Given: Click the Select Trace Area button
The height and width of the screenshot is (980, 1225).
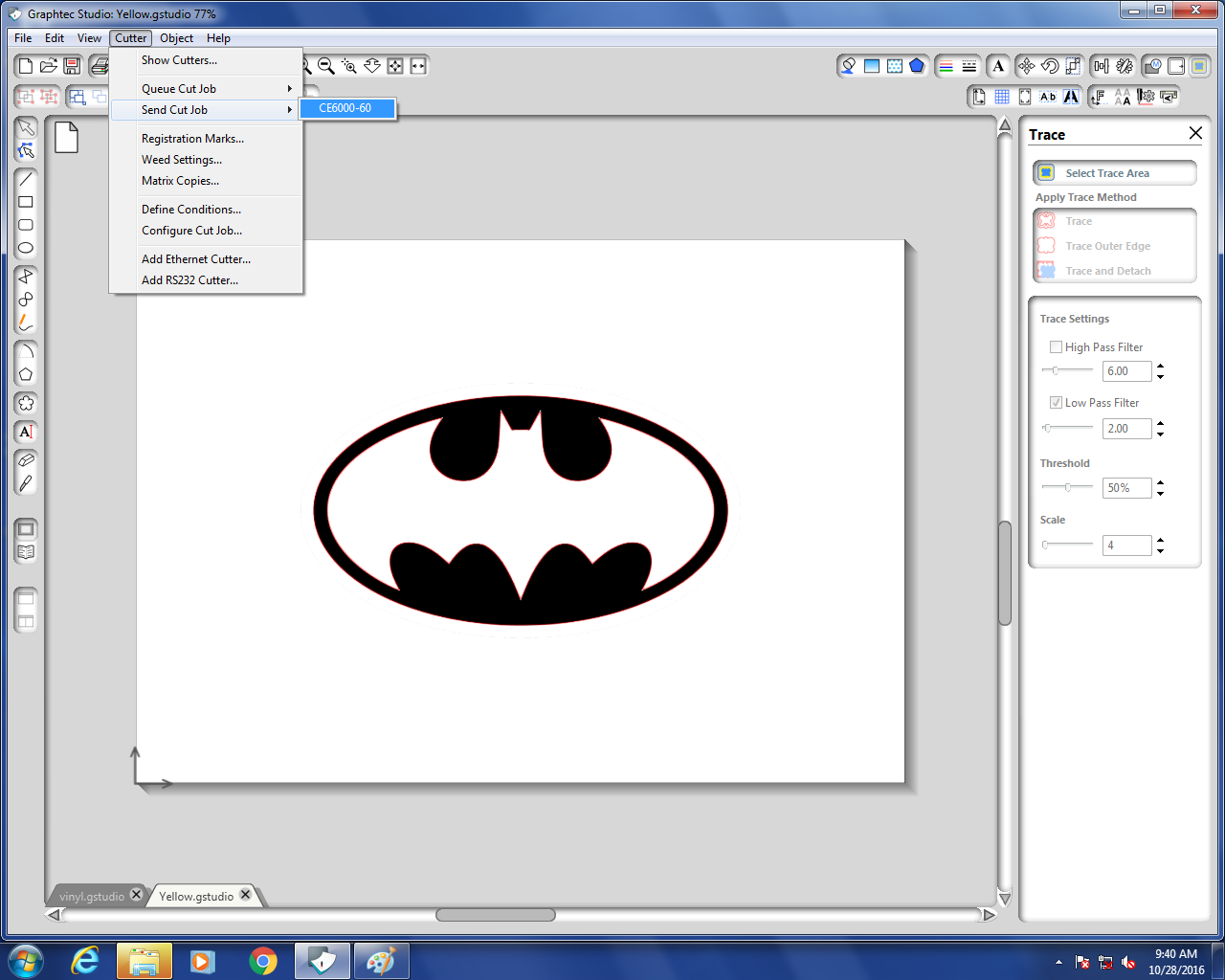Looking at the screenshot, I should coord(1115,173).
